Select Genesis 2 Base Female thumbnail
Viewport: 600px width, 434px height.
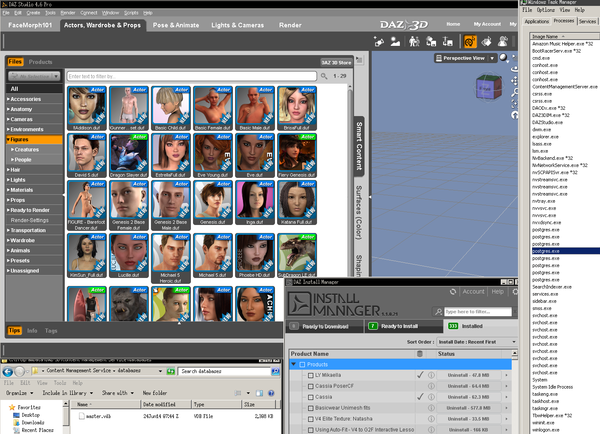(x=129, y=205)
